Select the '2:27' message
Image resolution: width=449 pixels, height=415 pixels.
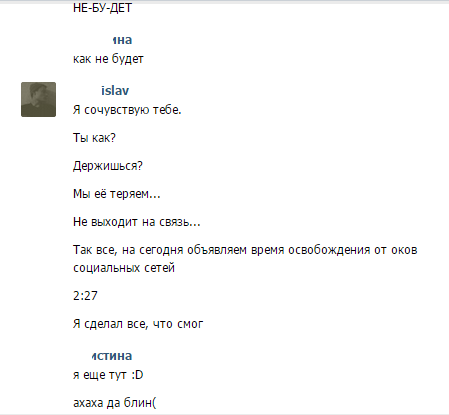[85, 296]
